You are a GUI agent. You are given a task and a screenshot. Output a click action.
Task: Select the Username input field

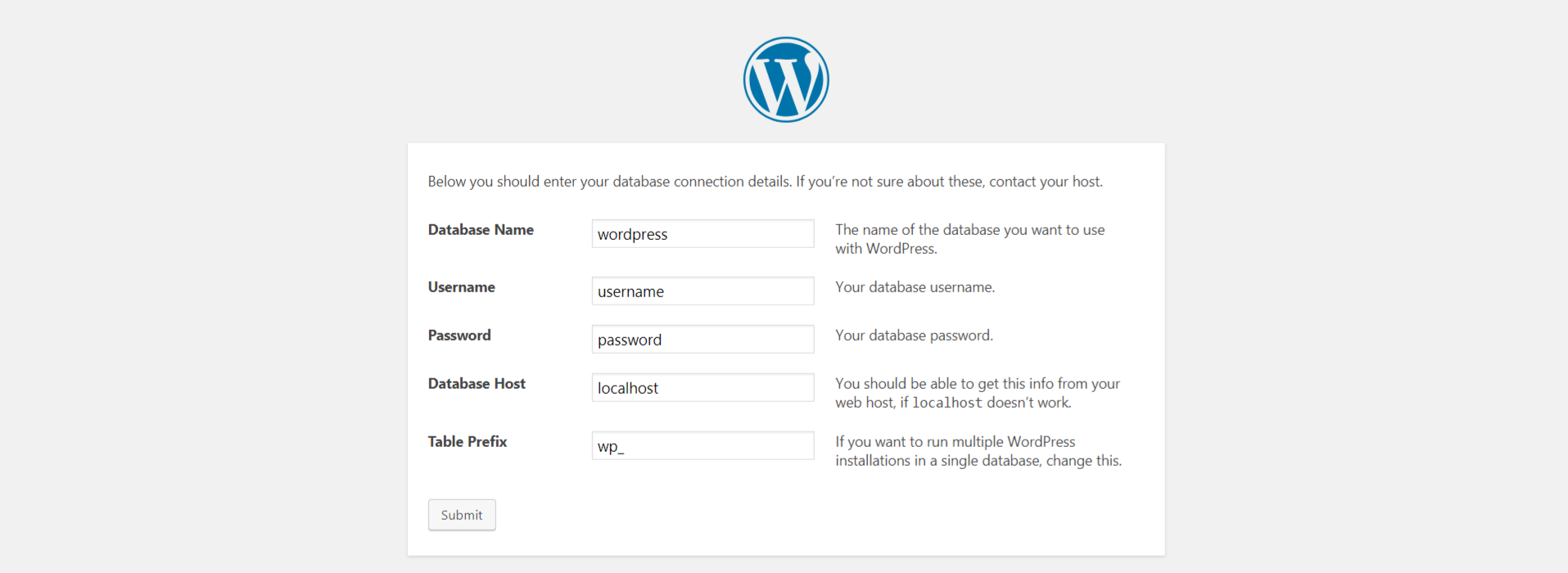(703, 291)
